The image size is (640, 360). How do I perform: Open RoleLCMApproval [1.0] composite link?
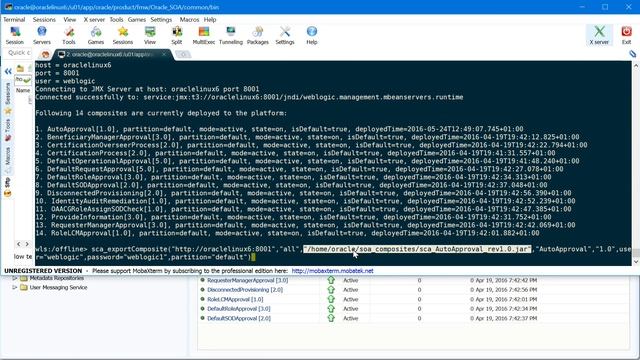235,299
